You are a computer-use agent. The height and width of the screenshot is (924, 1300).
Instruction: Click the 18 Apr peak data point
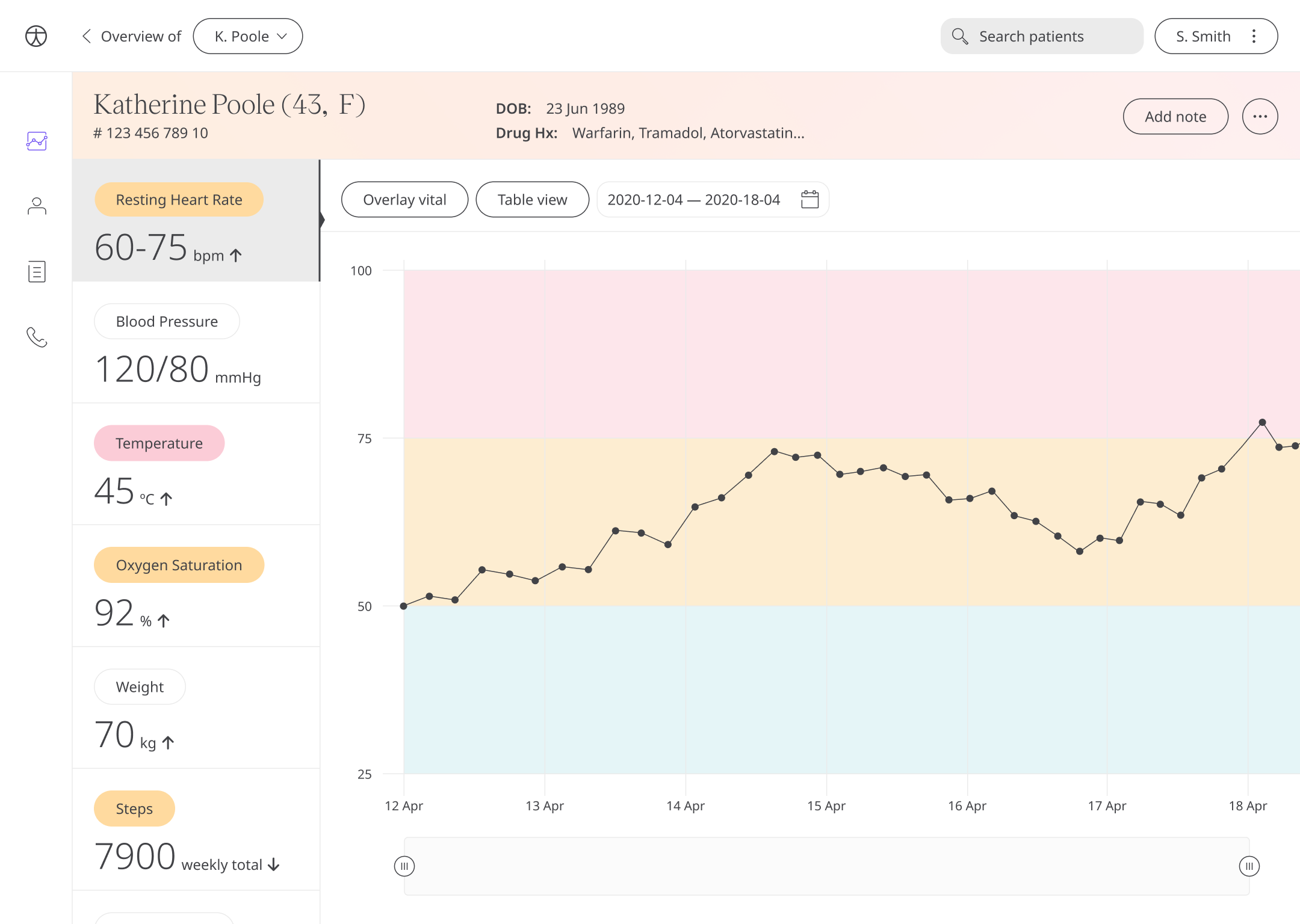1262,422
